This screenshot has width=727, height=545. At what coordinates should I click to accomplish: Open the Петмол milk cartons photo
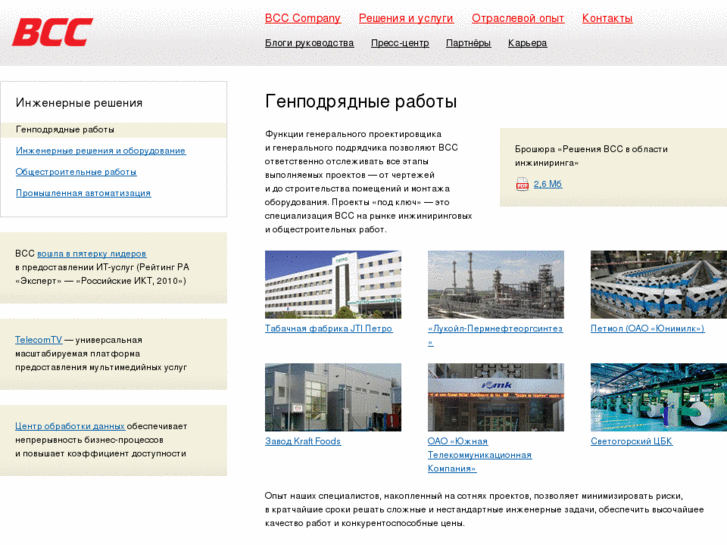point(658,284)
